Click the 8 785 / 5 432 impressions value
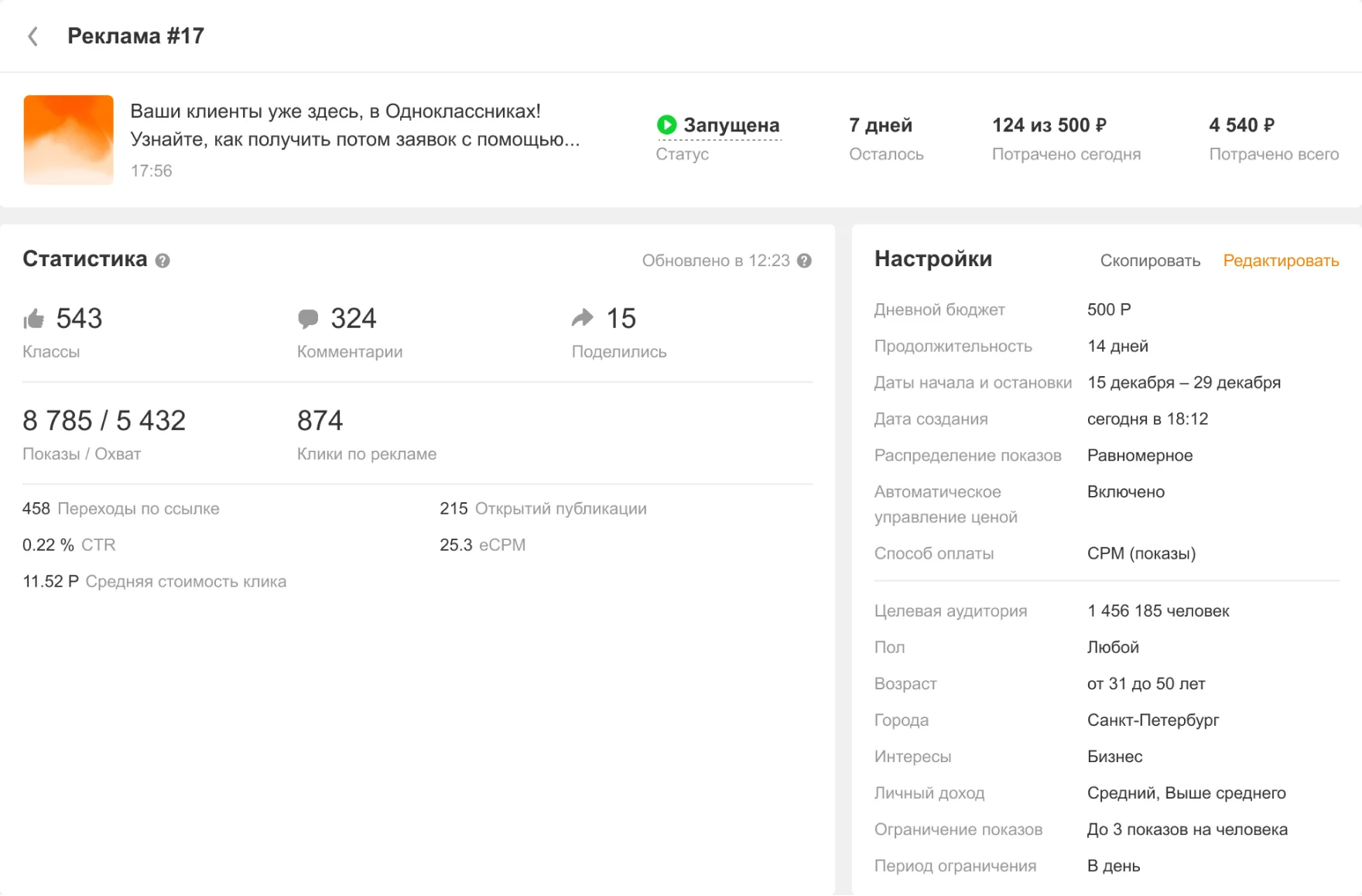This screenshot has width=1362, height=896. (x=104, y=421)
